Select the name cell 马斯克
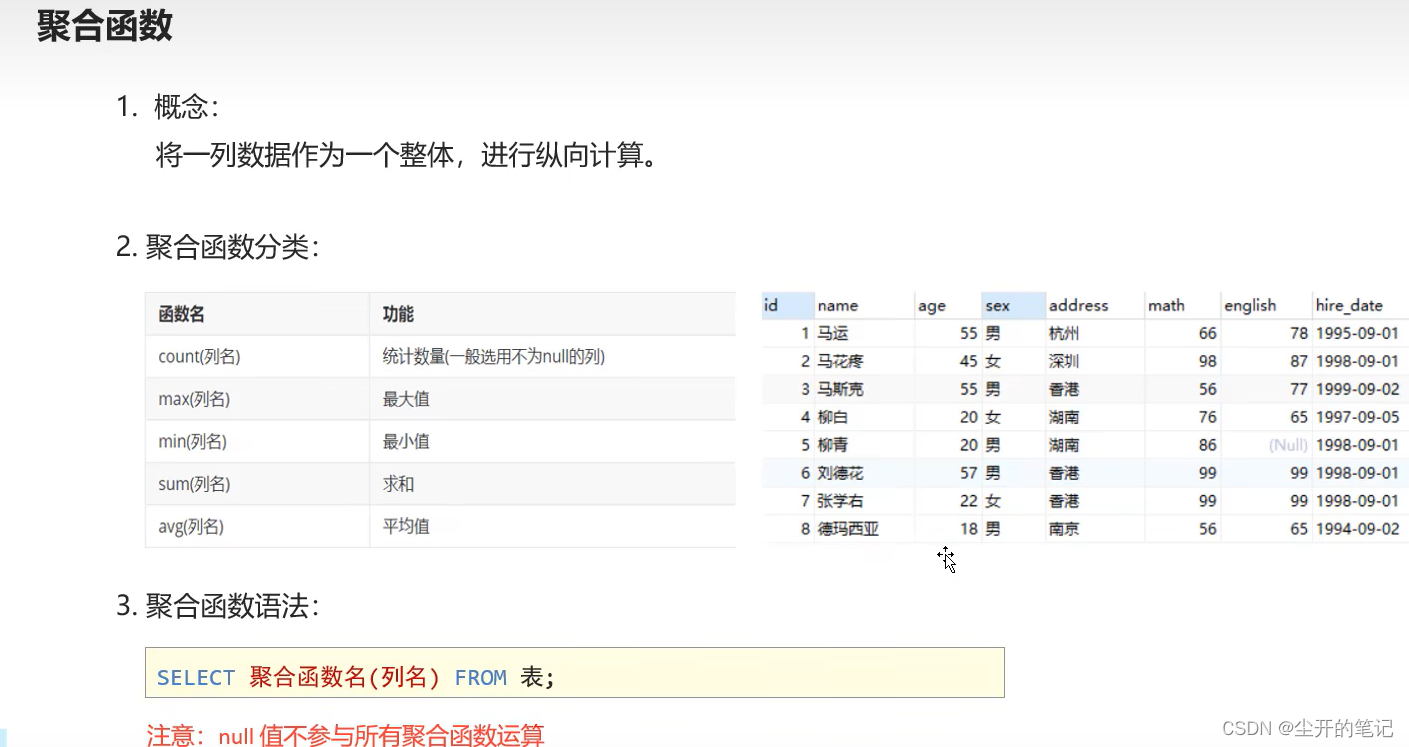Viewport: 1409px width, 747px height. (x=840, y=389)
